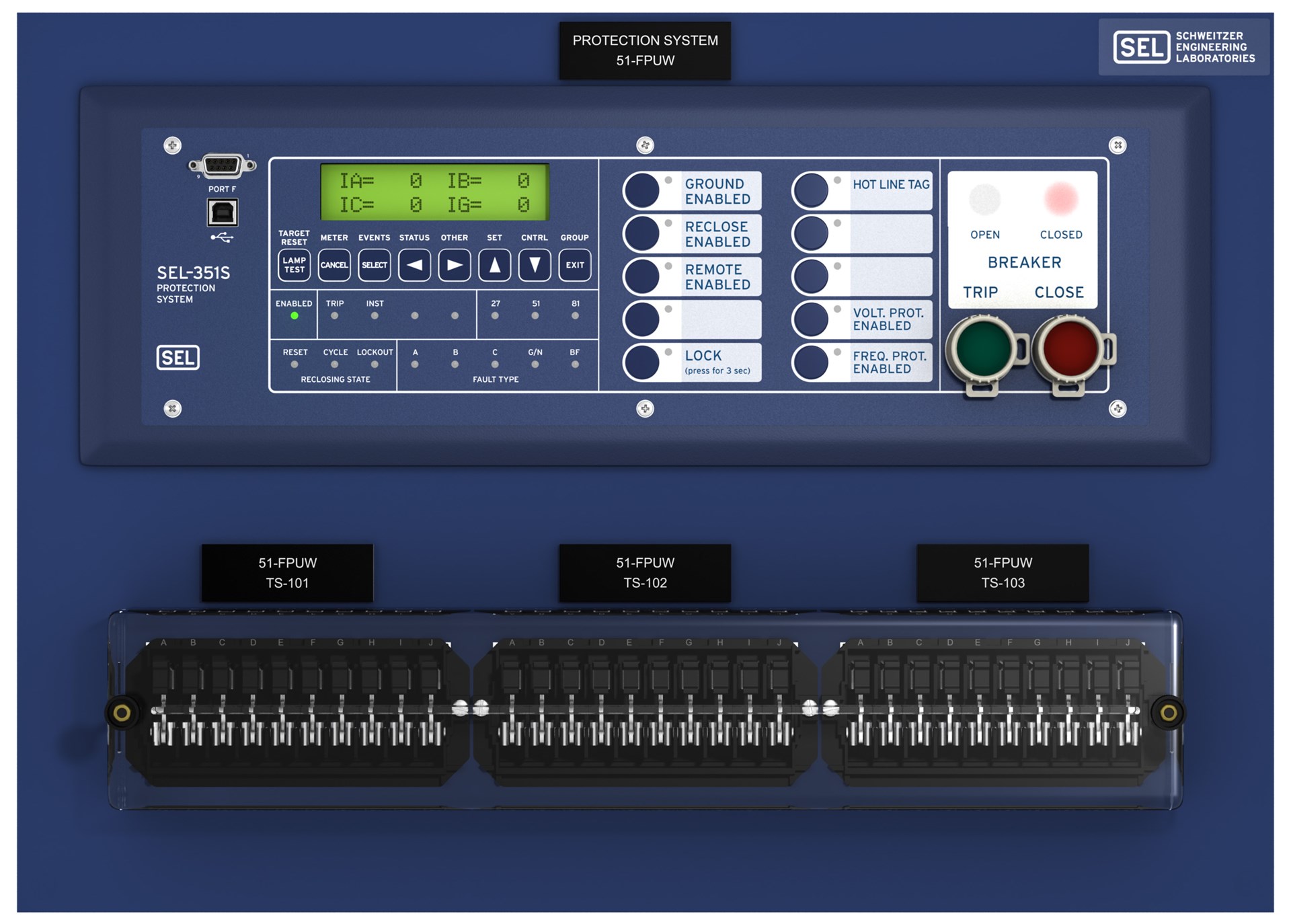Click the right brass cover thumbscrew
Image resolution: width=1291 pixels, height=924 pixels.
point(1169,713)
